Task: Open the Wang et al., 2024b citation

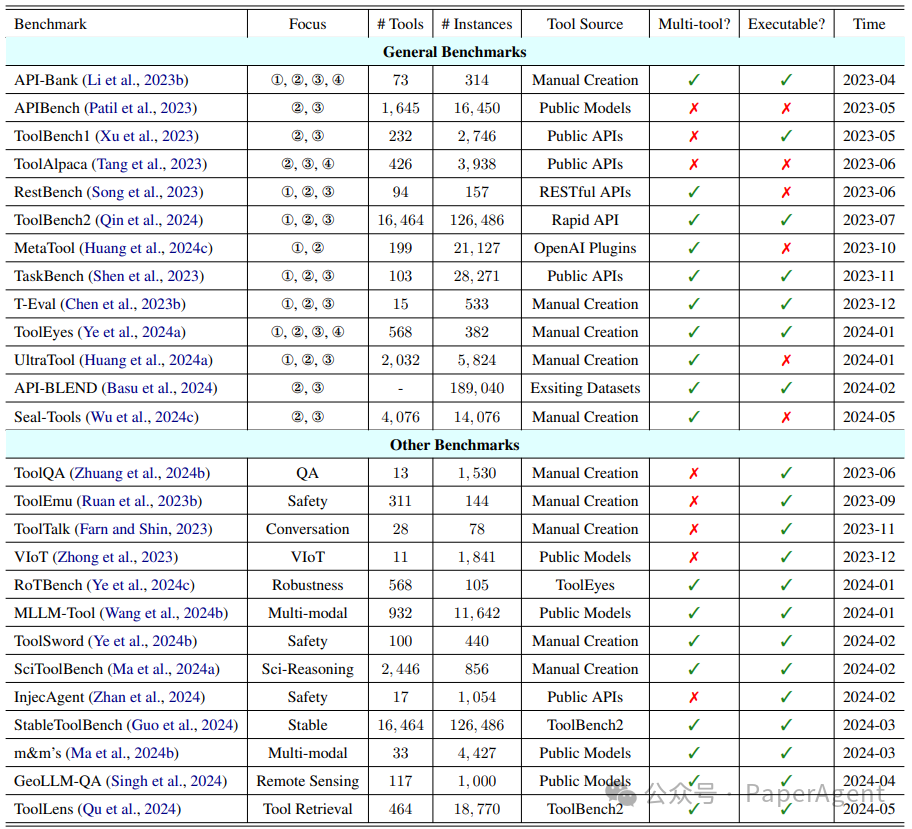Action: tap(166, 613)
